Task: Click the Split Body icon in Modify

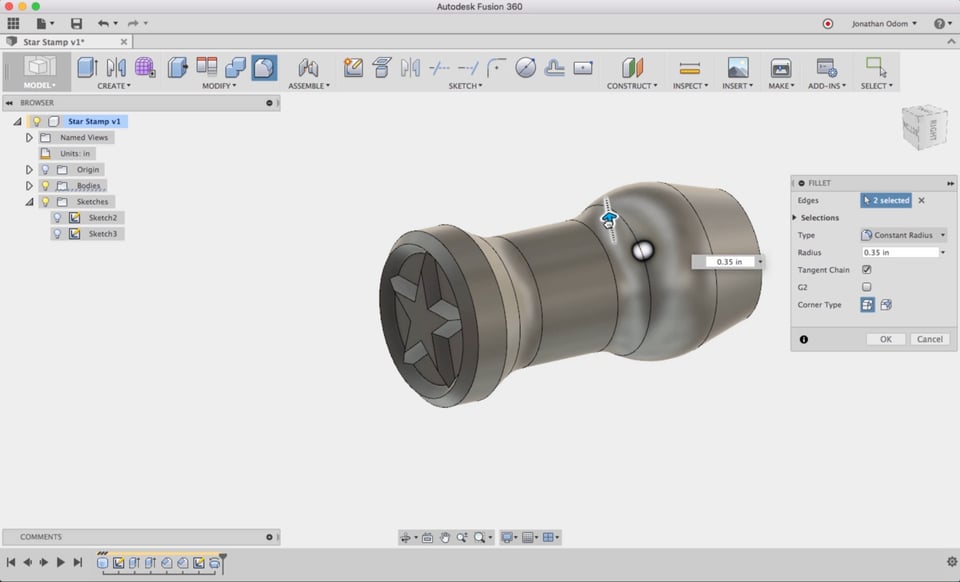Action: pyautogui.click(x=206, y=66)
